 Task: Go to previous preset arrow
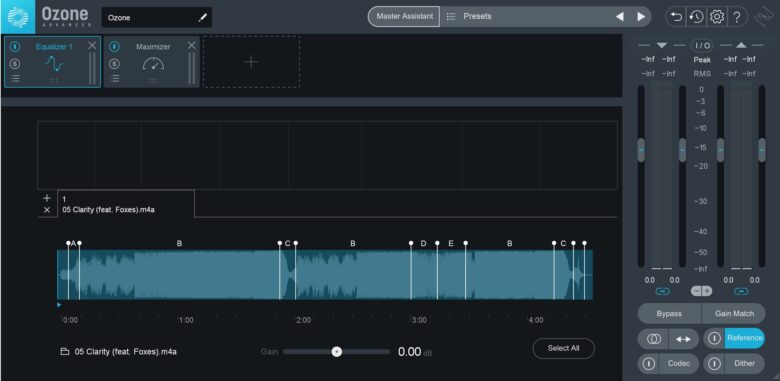619,17
